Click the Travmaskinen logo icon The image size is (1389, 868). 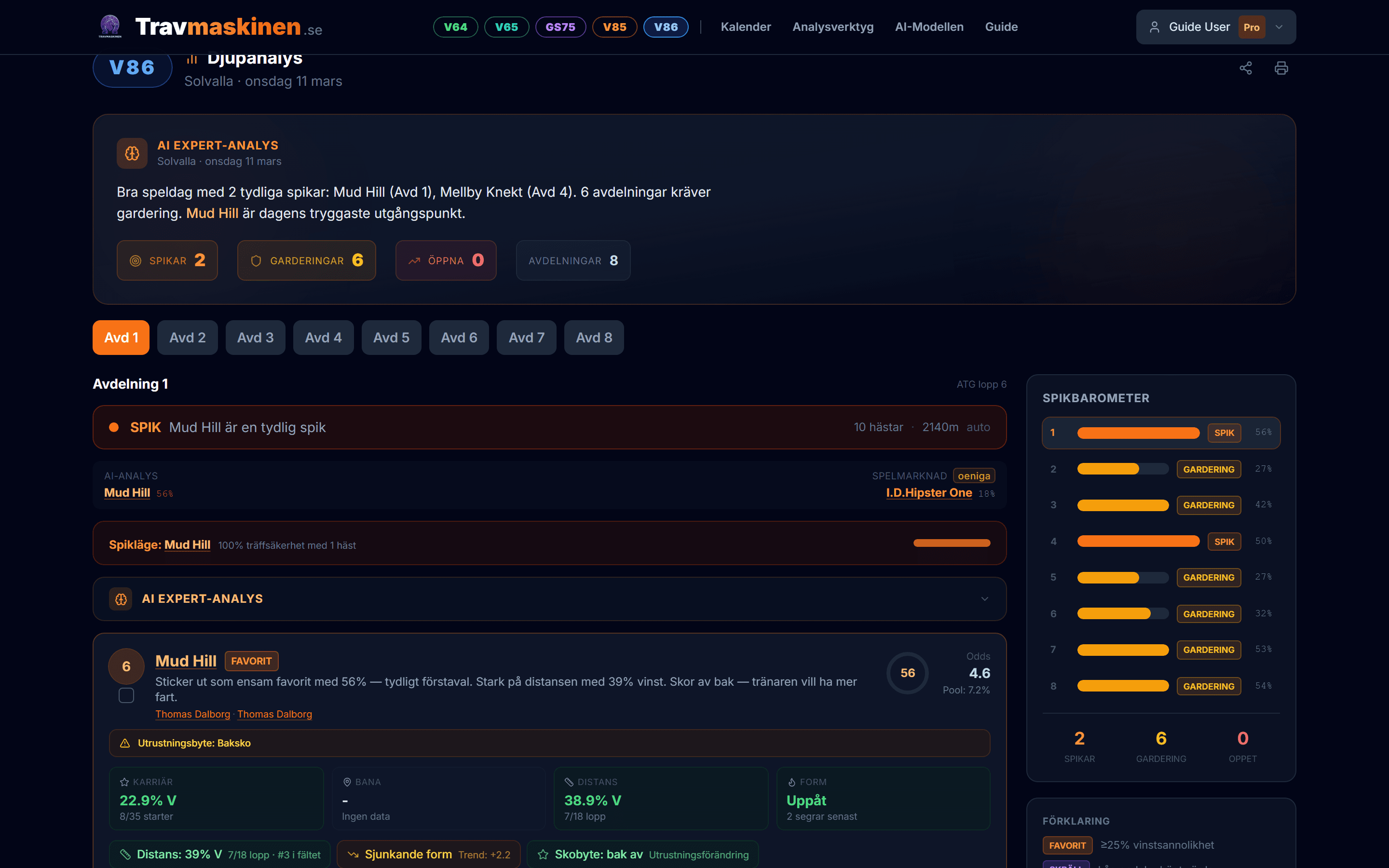tap(109, 27)
